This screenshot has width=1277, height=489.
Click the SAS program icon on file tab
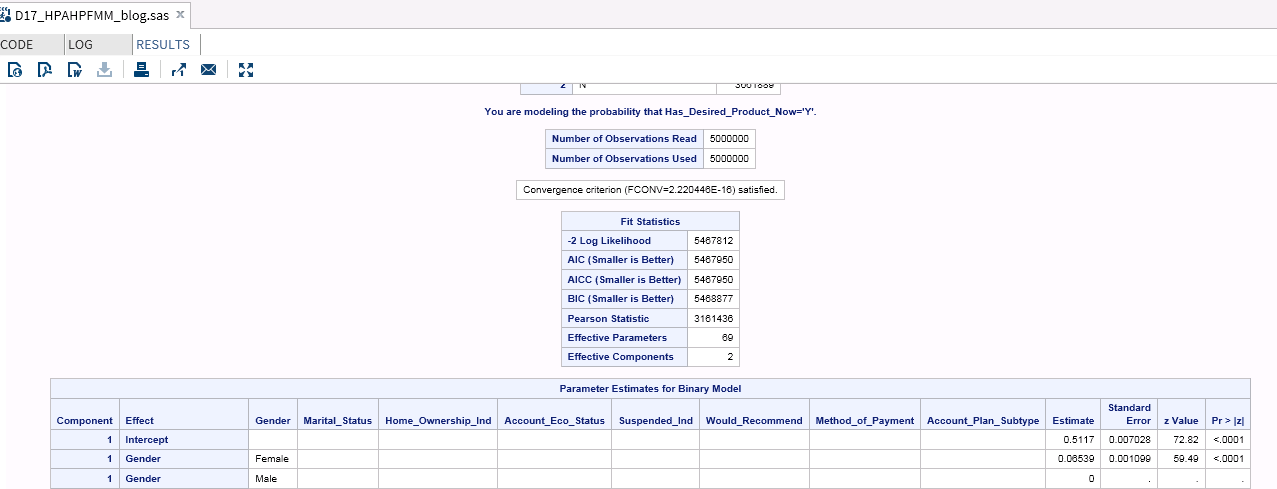(x=7, y=16)
